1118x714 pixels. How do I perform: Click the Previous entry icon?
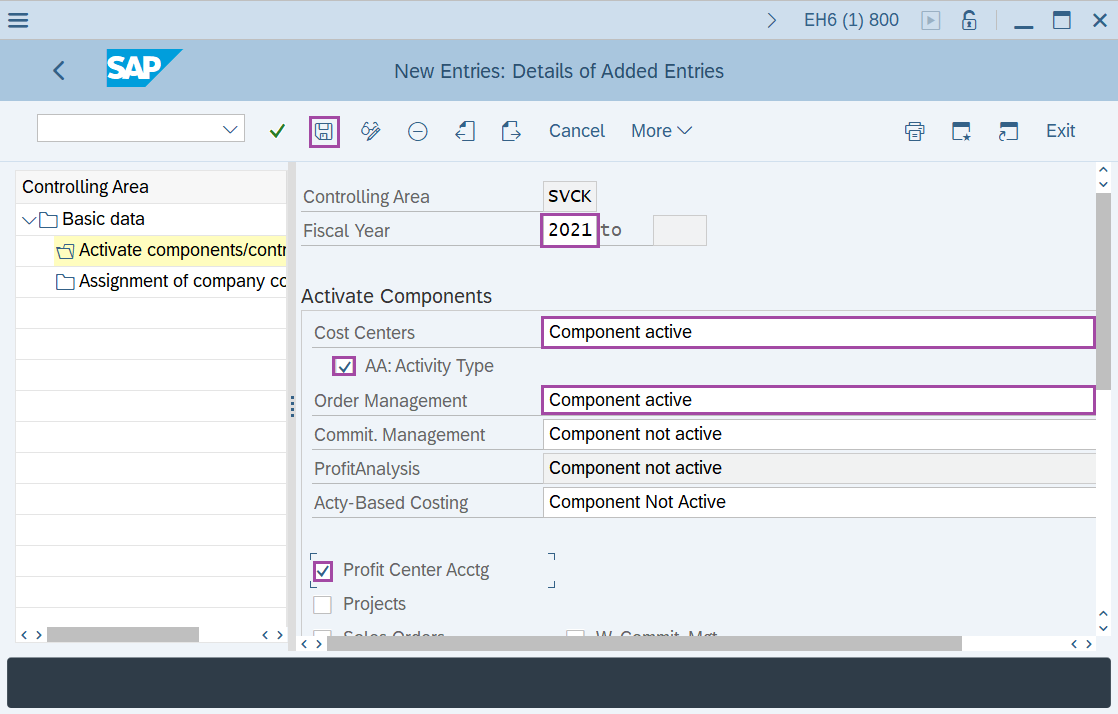click(464, 131)
